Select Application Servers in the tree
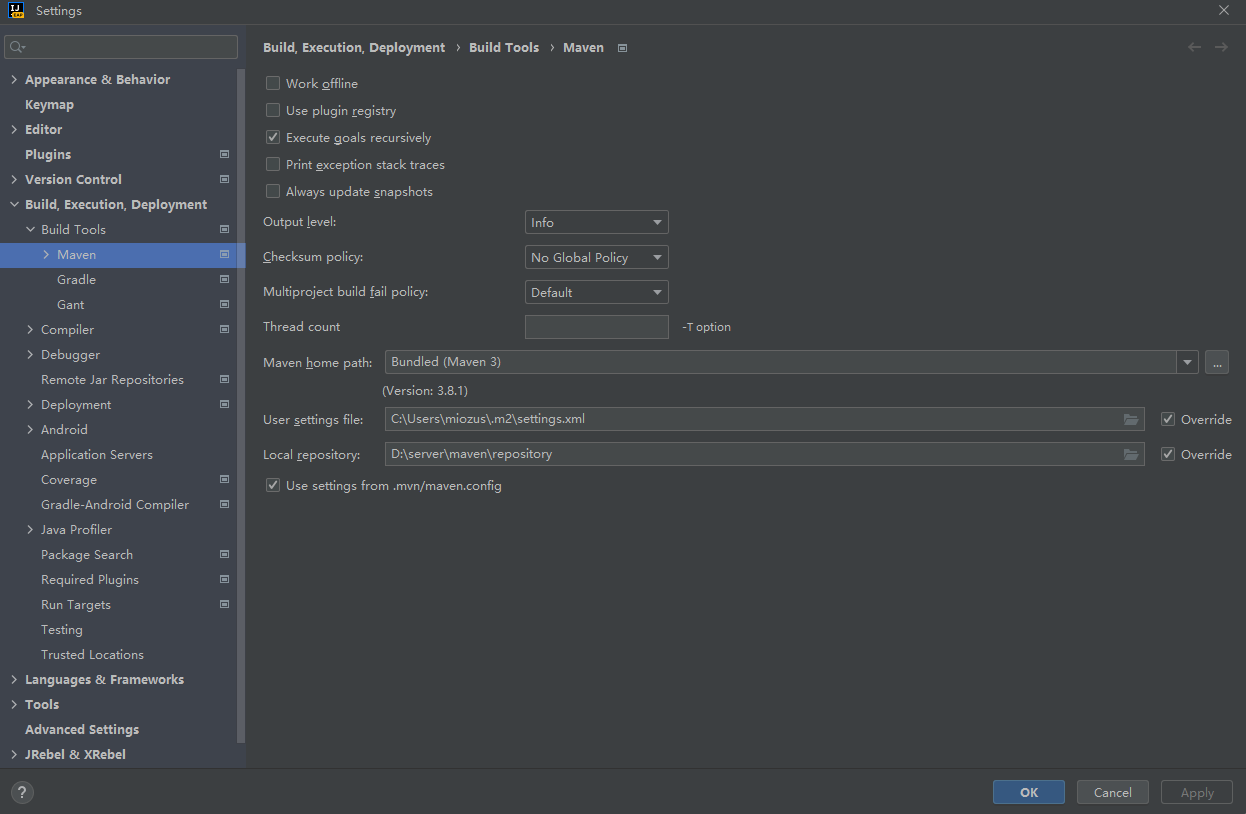The height and width of the screenshot is (814, 1246). tap(97, 454)
